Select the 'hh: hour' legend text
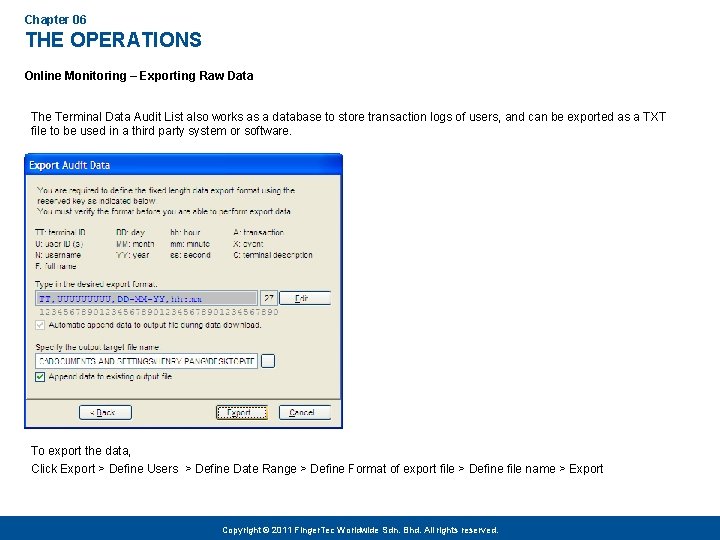720x540 pixels. (x=186, y=232)
